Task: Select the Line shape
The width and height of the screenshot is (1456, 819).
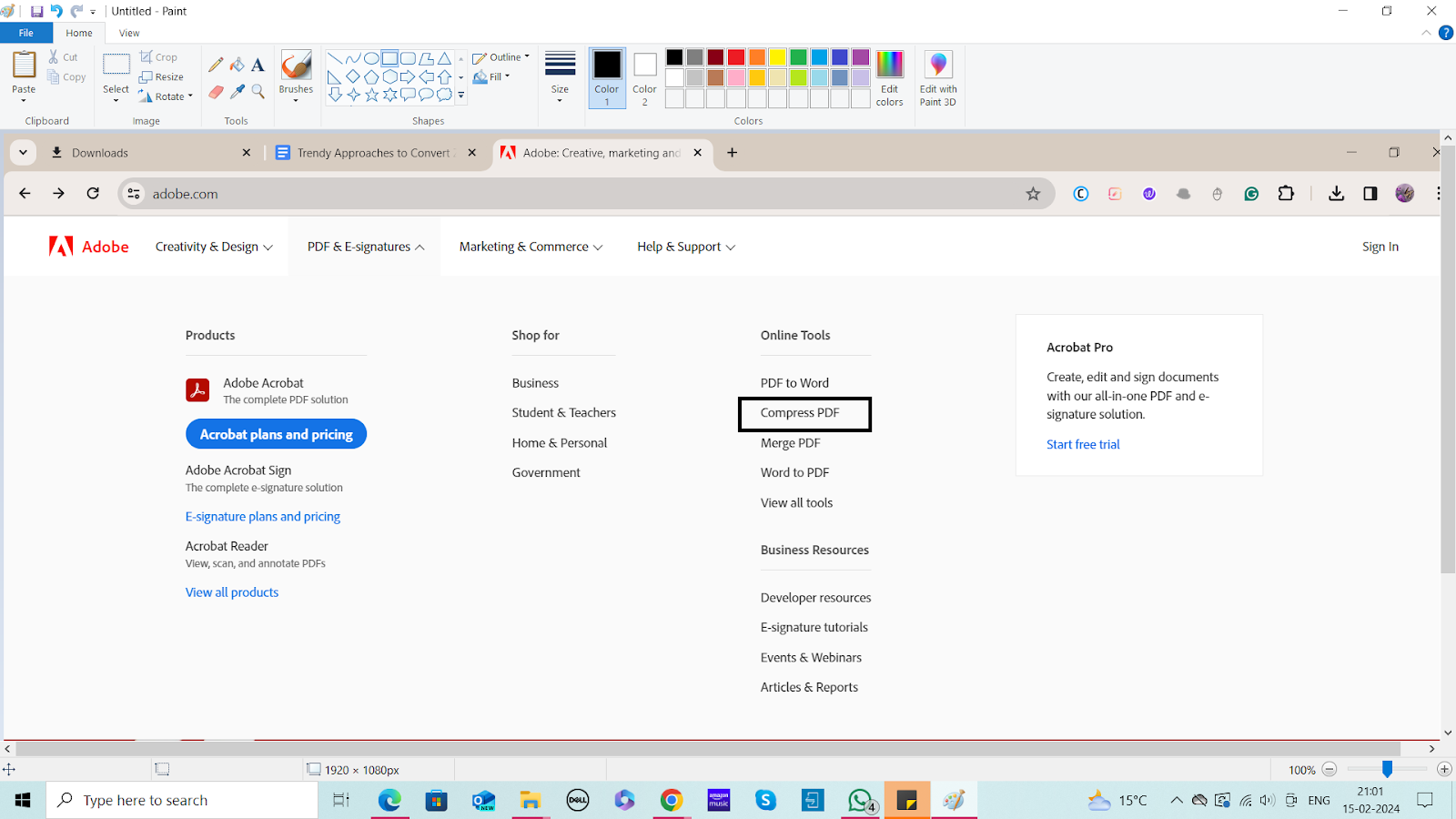Action: (x=334, y=58)
